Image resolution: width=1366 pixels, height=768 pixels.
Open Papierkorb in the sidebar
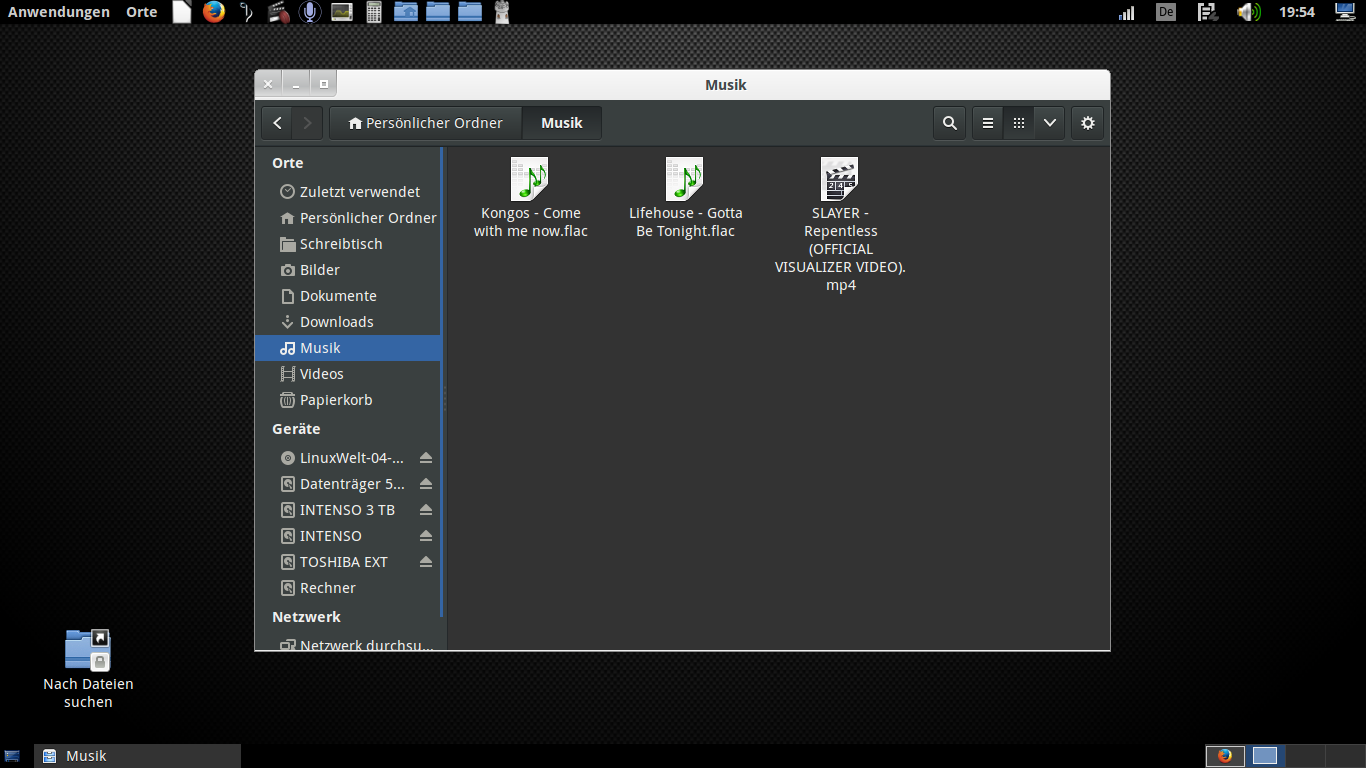pyautogui.click(x=348, y=400)
